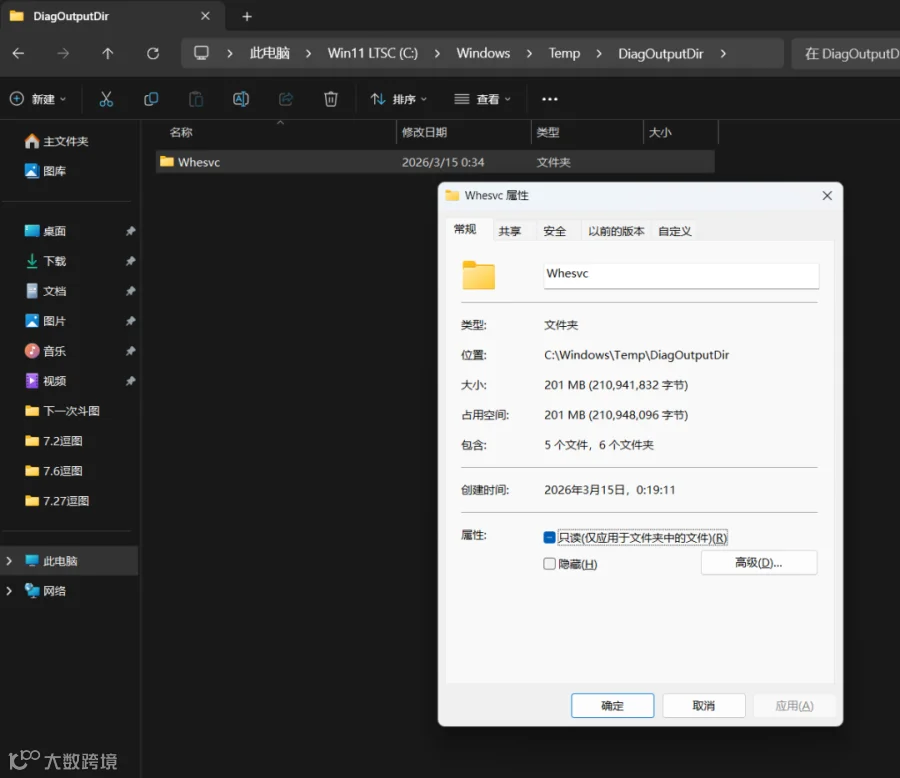Go up one directory level
The height and width of the screenshot is (778, 900).
(x=107, y=53)
